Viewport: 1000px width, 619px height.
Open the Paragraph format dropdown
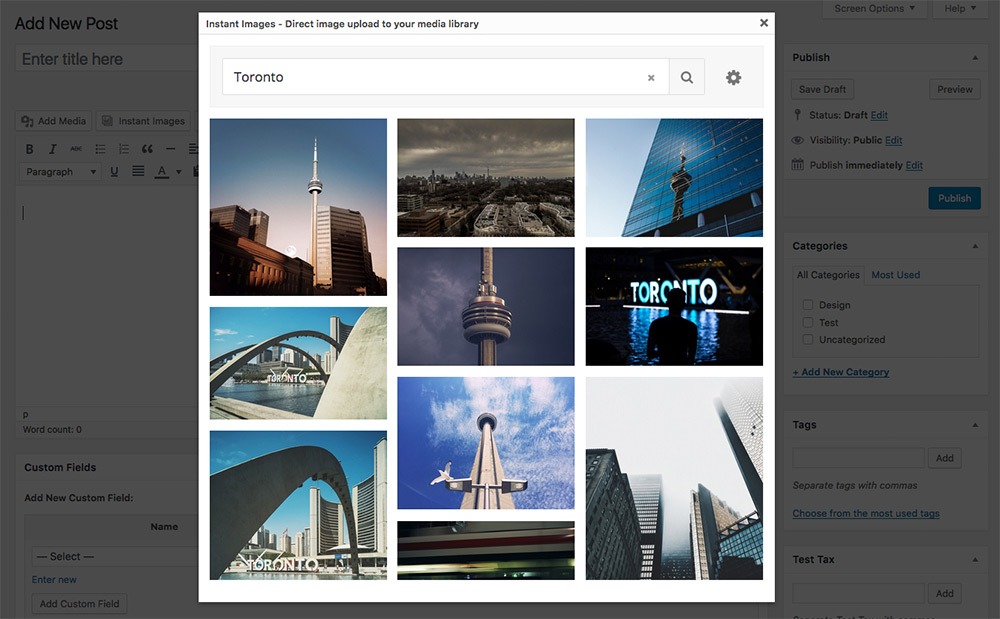(61, 171)
